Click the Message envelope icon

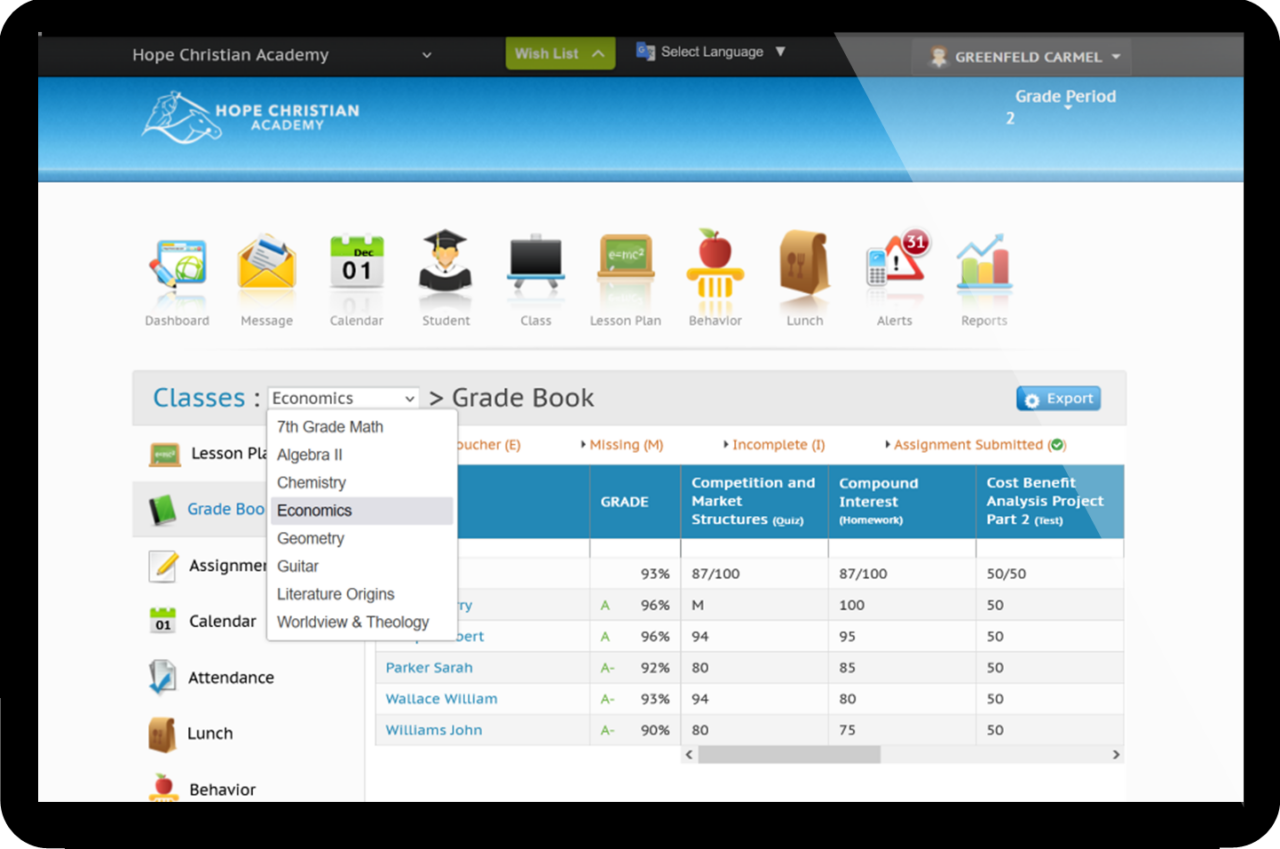point(266,267)
